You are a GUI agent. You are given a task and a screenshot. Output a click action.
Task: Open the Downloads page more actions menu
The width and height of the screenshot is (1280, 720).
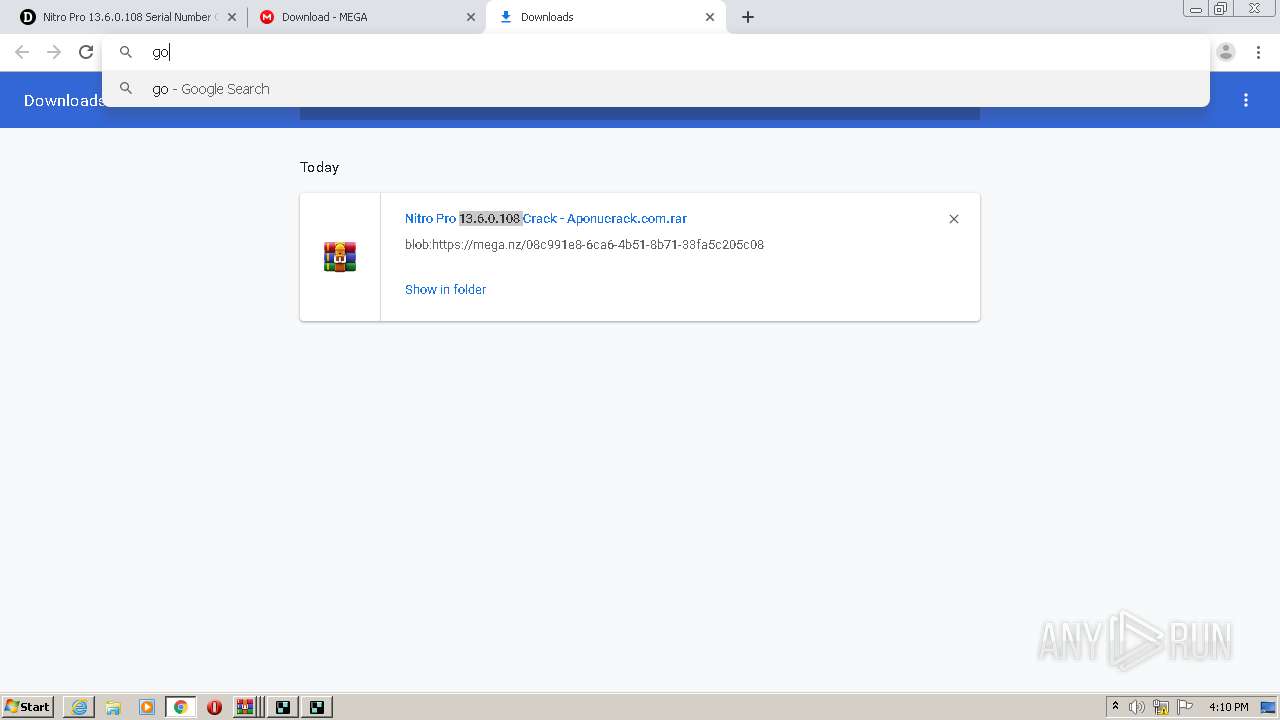point(1246,100)
